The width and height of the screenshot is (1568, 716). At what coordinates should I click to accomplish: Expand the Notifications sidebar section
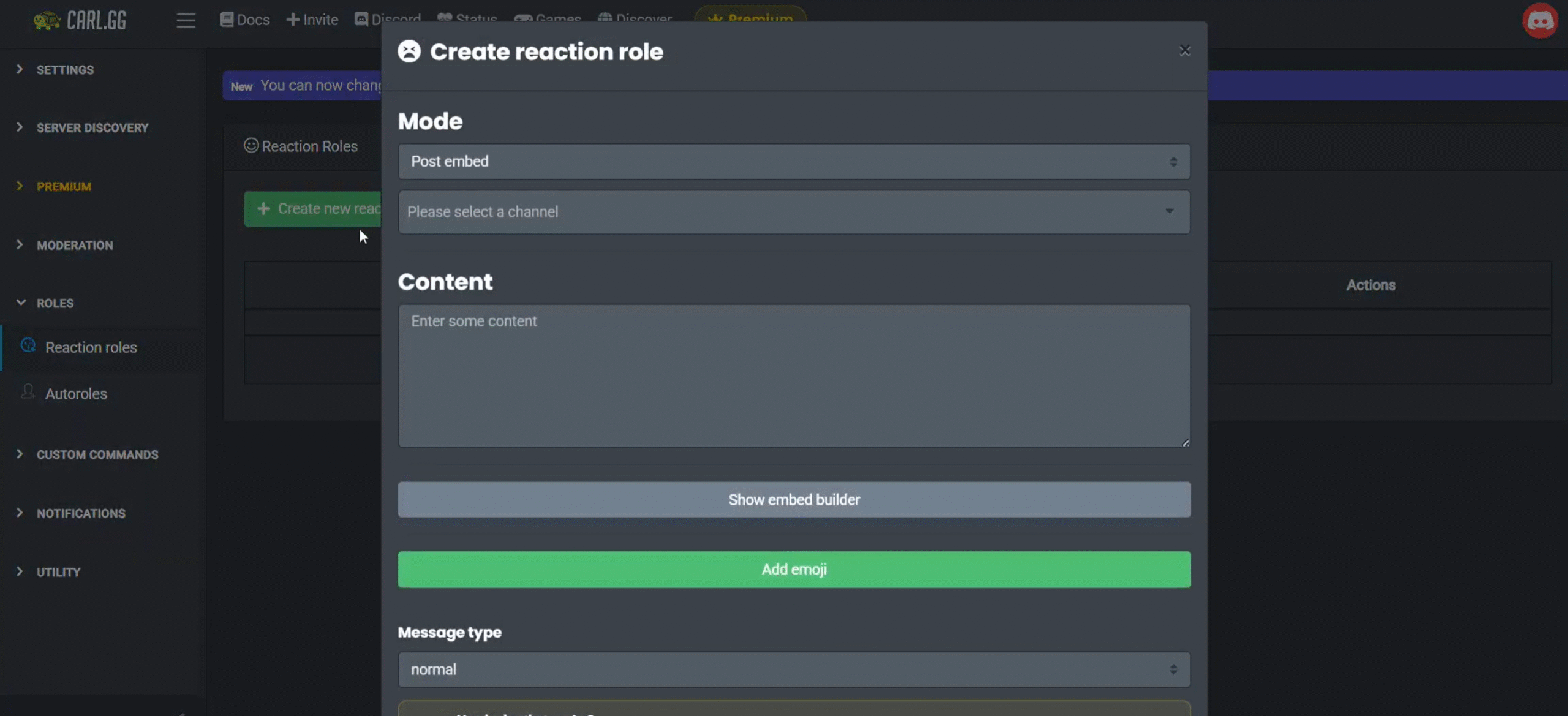pos(81,513)
